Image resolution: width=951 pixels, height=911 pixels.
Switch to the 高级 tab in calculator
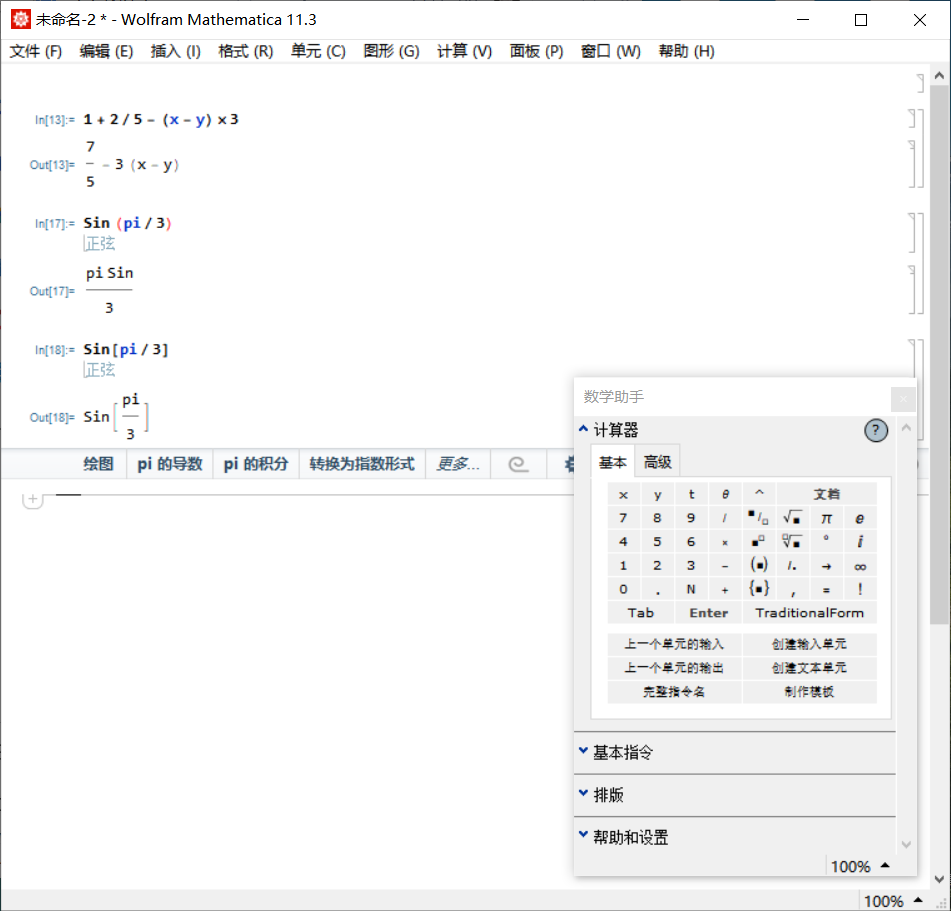656,462
